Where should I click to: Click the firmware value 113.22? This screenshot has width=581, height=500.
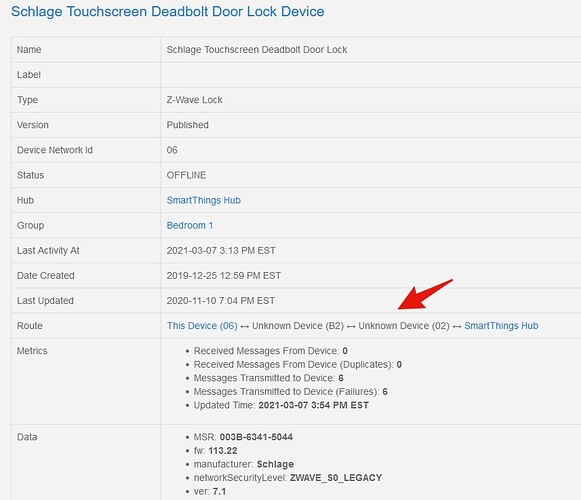tap(223, 451)
